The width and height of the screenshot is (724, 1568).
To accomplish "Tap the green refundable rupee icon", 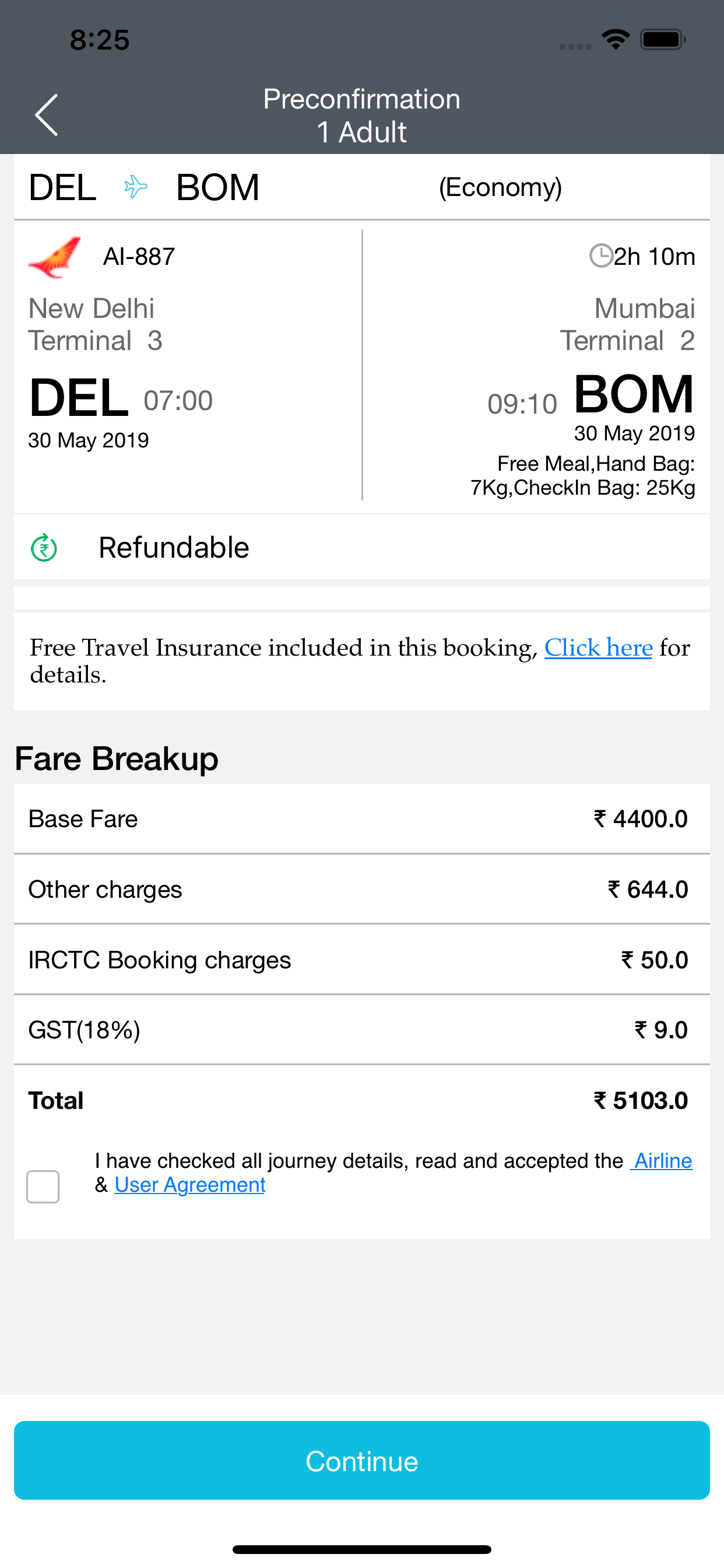I will 44,547.
